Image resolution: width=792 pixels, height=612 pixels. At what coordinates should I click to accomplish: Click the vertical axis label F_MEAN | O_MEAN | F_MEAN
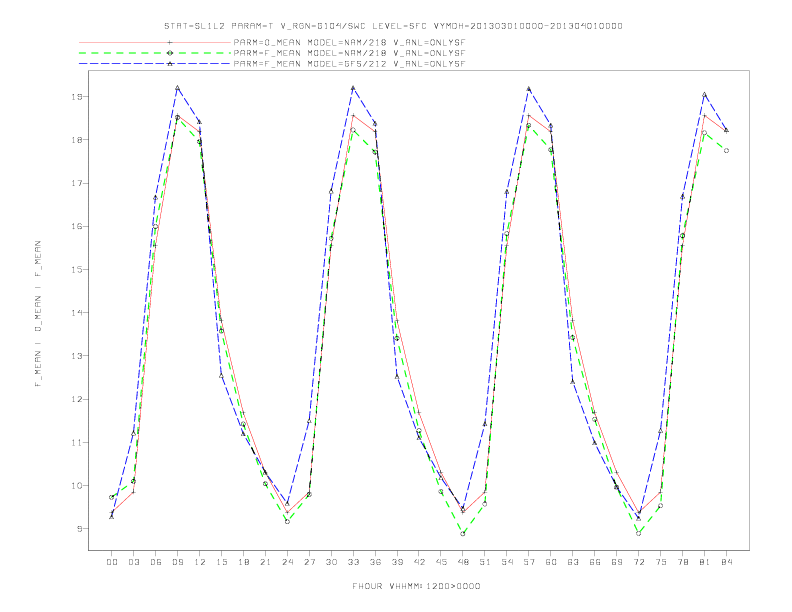38,314
